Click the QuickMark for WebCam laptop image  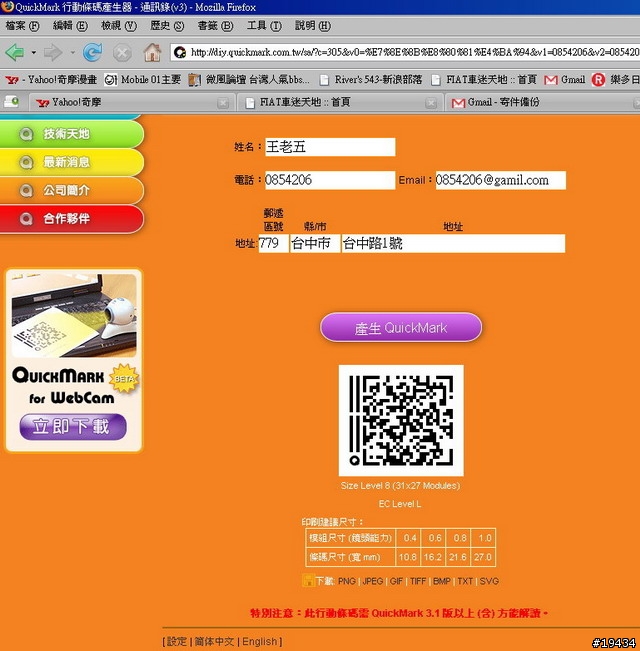point(74,316)
